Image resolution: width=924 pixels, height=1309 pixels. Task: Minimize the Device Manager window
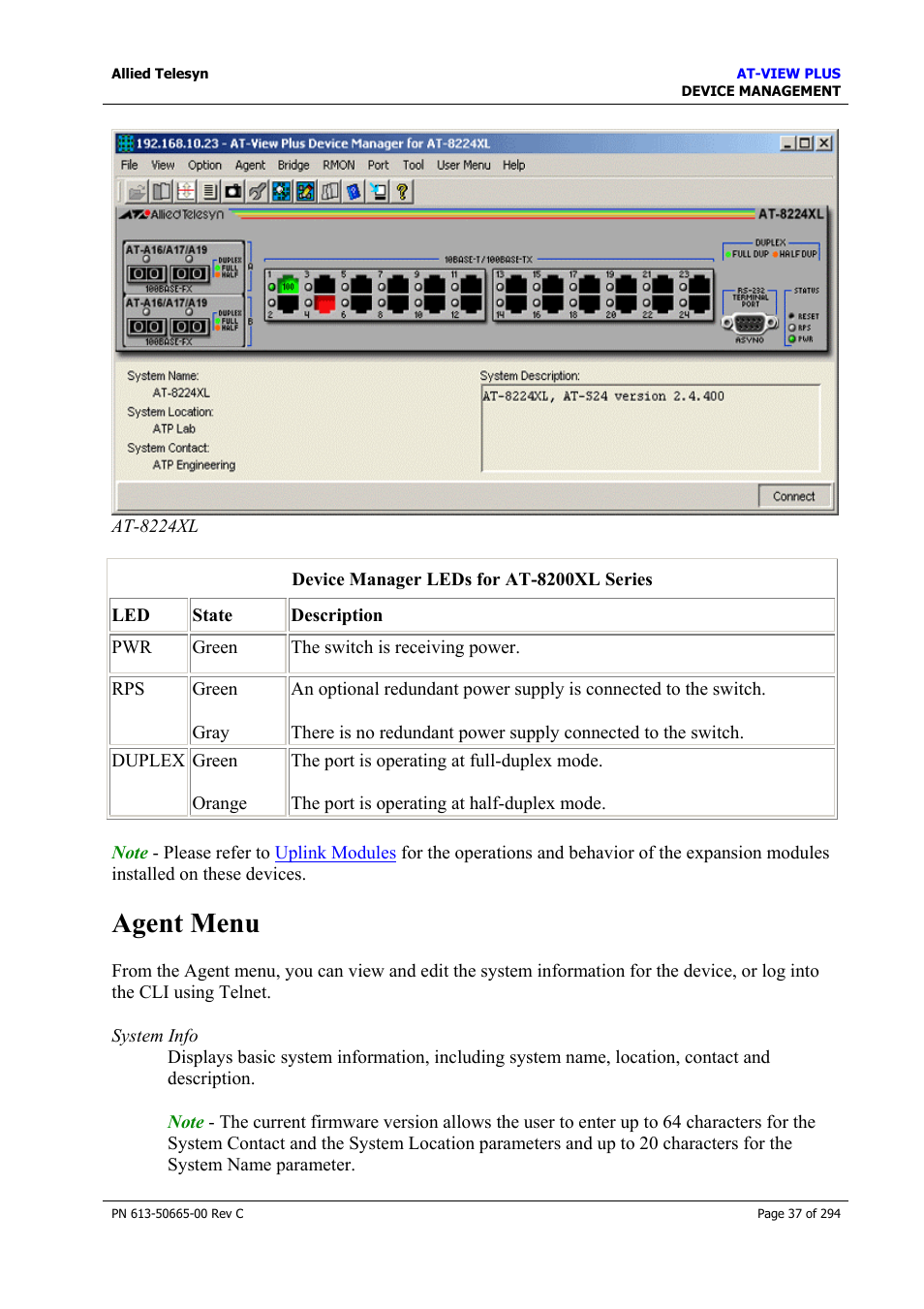point(788,143)
